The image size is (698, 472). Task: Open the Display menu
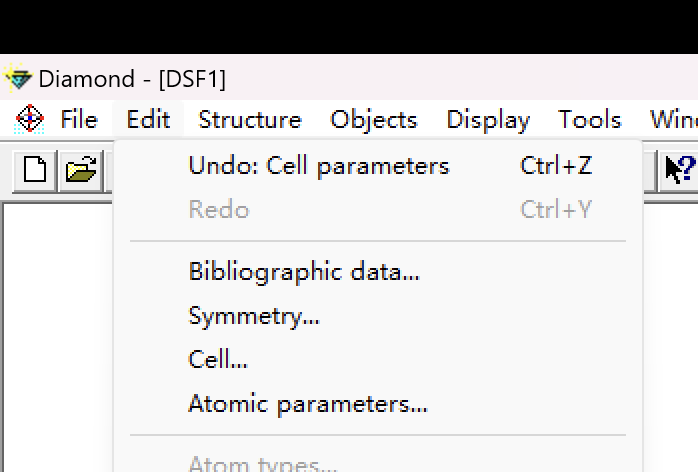click(487, 119)
